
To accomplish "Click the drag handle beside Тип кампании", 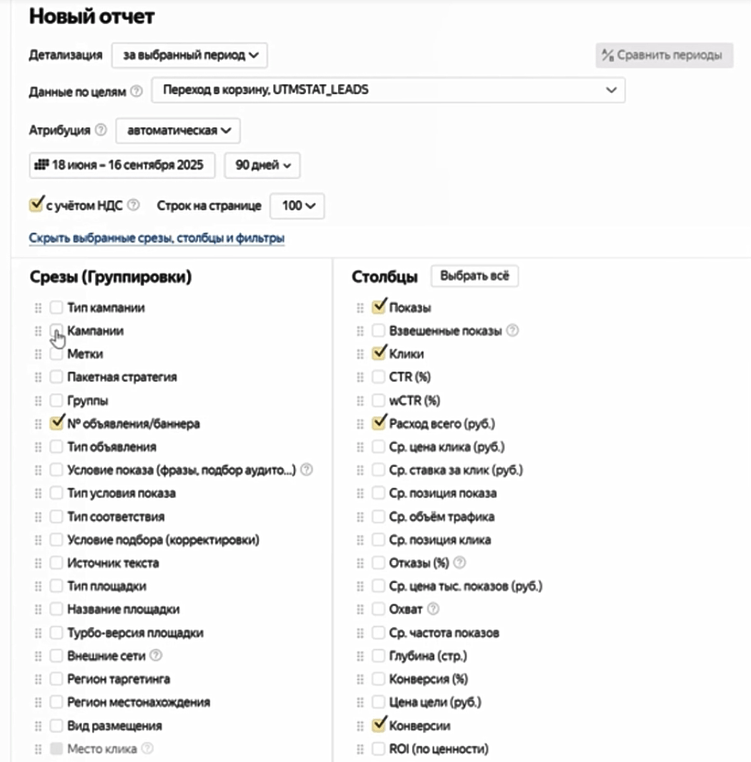I will 39,308.
